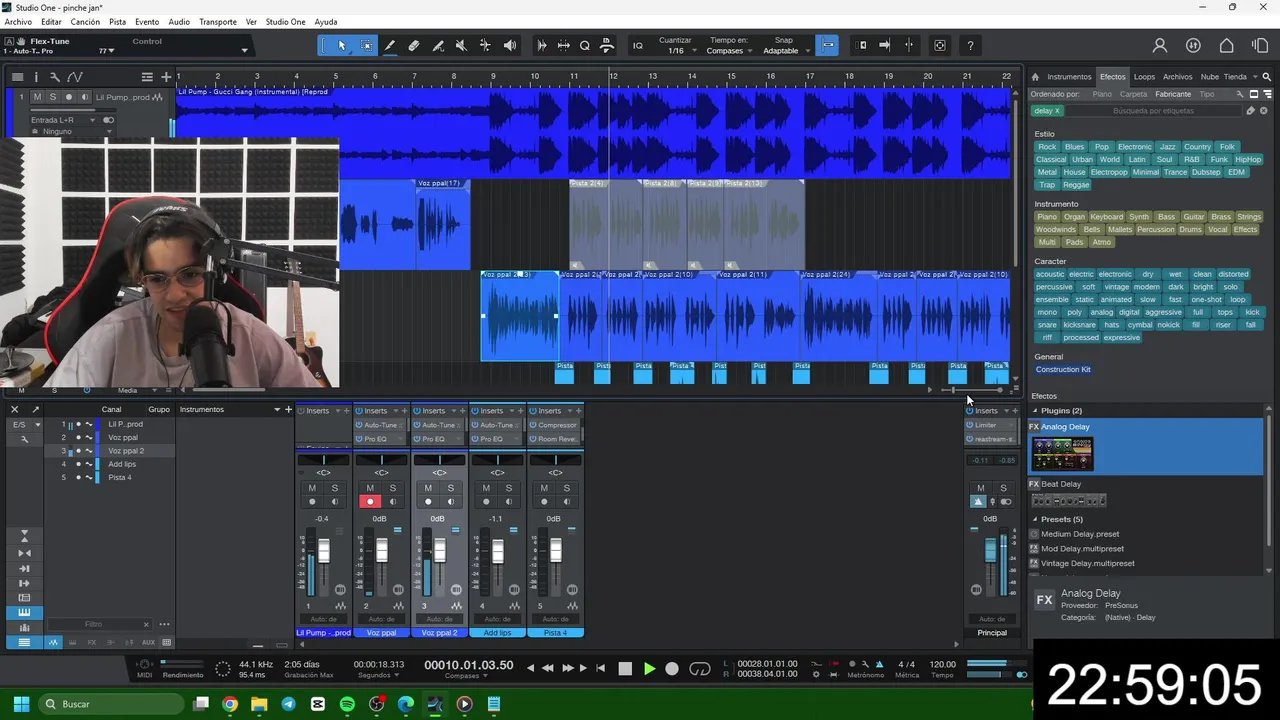Select the Construction Kit tag
The image size is (1280, 720).
[x=1063, y=370]
